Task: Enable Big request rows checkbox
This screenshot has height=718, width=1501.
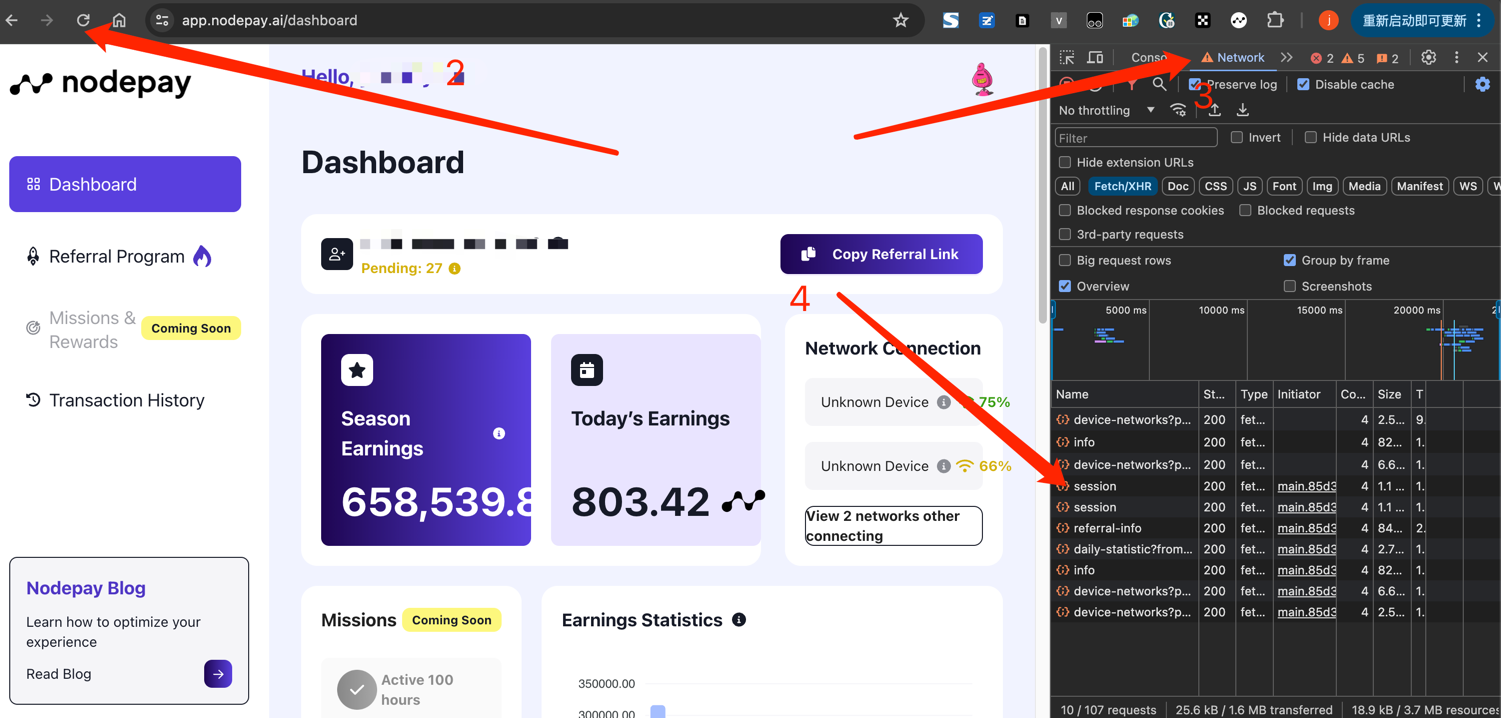Action: pyautogui.click(x=1065, y=260)
